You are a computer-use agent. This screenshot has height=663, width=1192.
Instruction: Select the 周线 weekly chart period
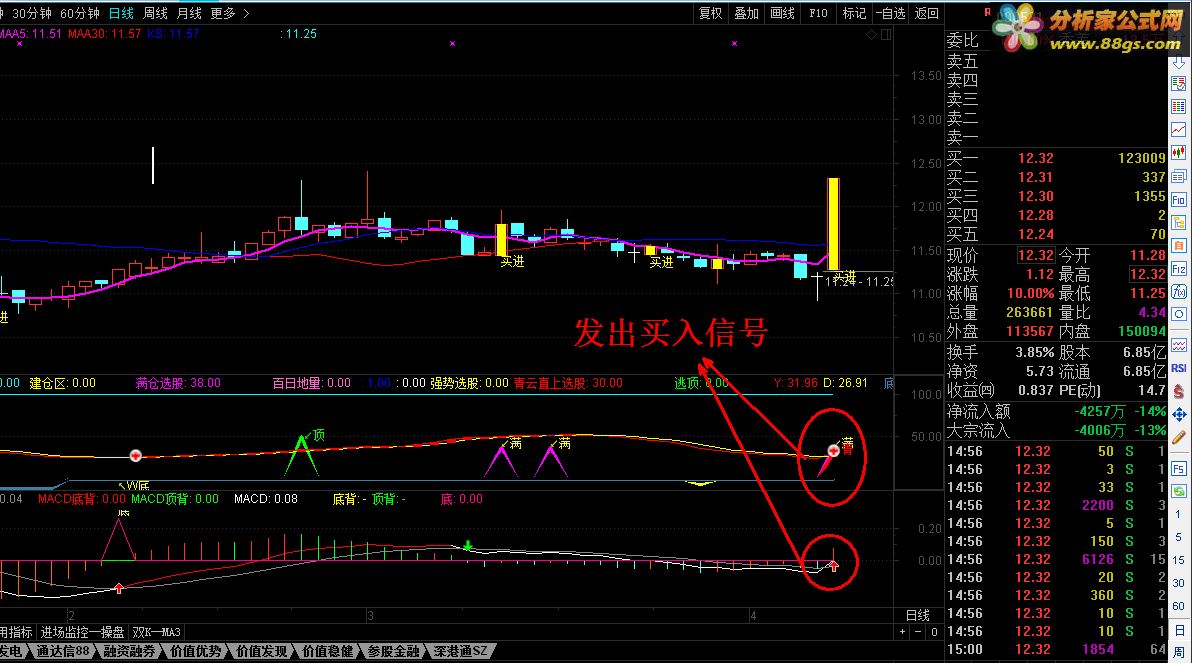coord(155,14)
